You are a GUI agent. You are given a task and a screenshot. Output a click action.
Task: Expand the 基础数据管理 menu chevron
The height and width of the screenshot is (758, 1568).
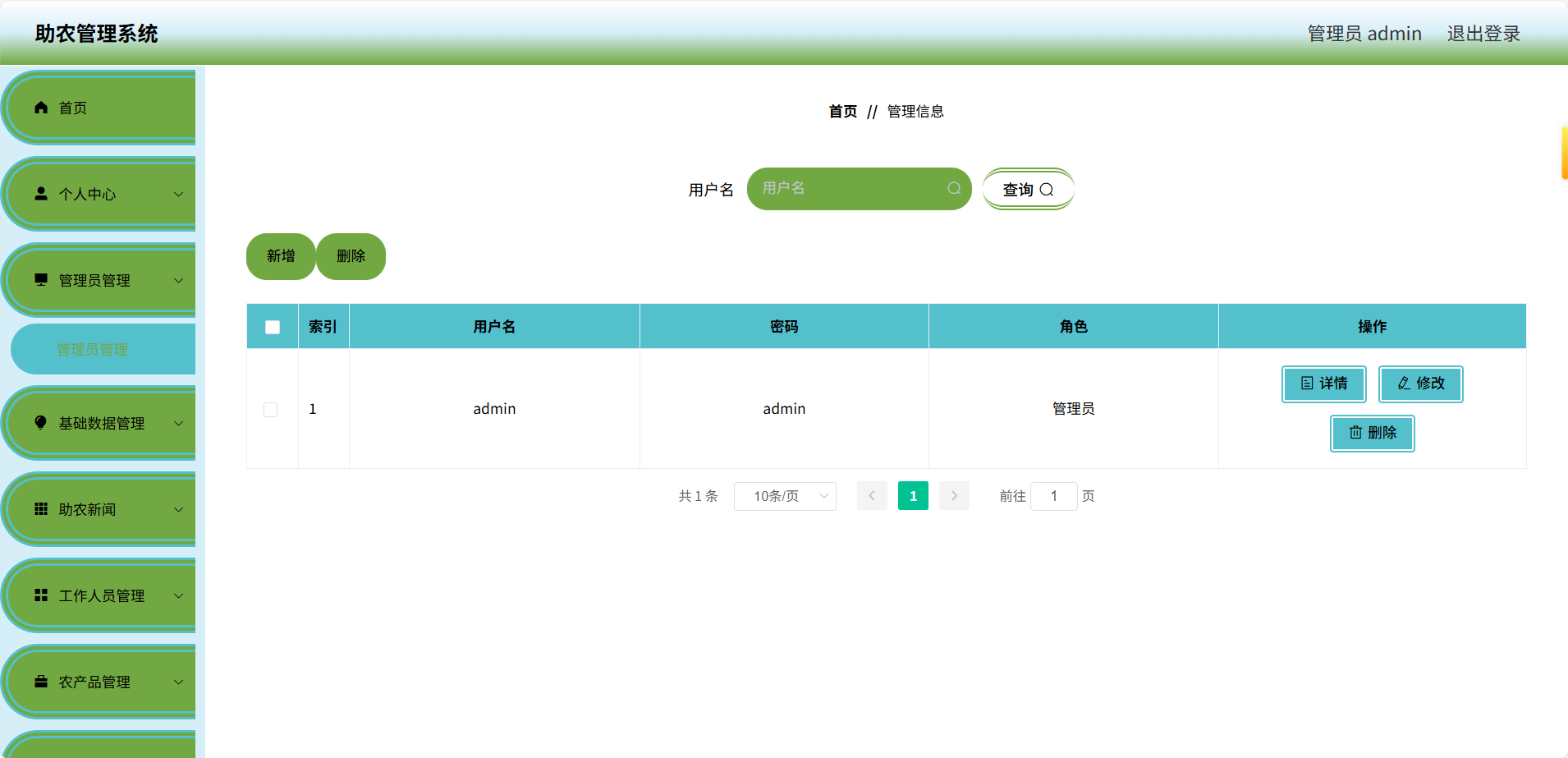(179, 423)
